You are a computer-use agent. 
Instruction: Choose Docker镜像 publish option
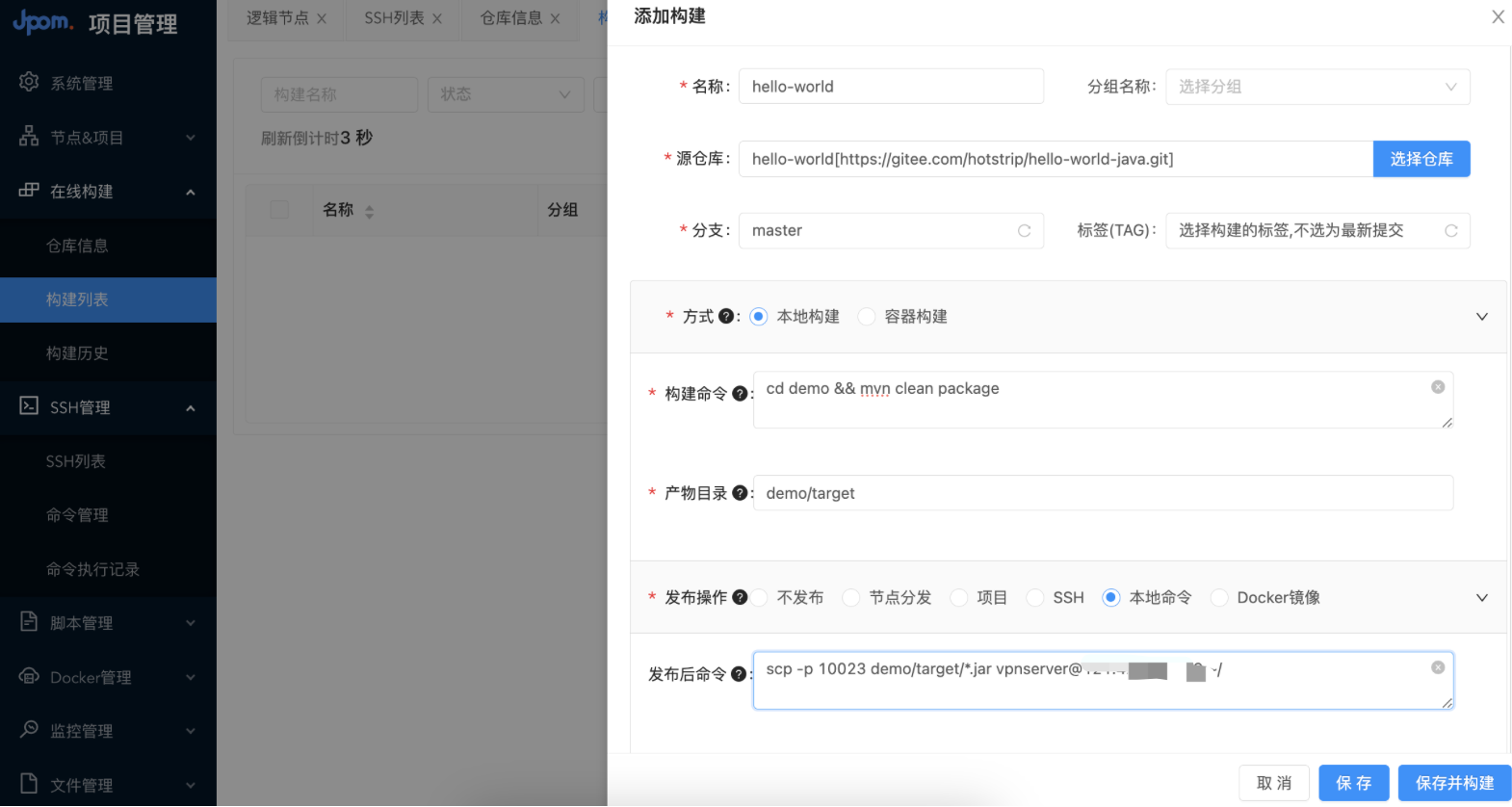tap(1219, 598)
